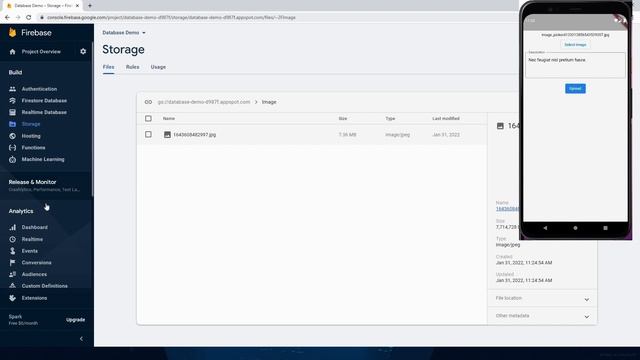Tick the checkbox for 1643608482997.jpg
The width and height of the screenshot is (640, 360).
point(148,134)
